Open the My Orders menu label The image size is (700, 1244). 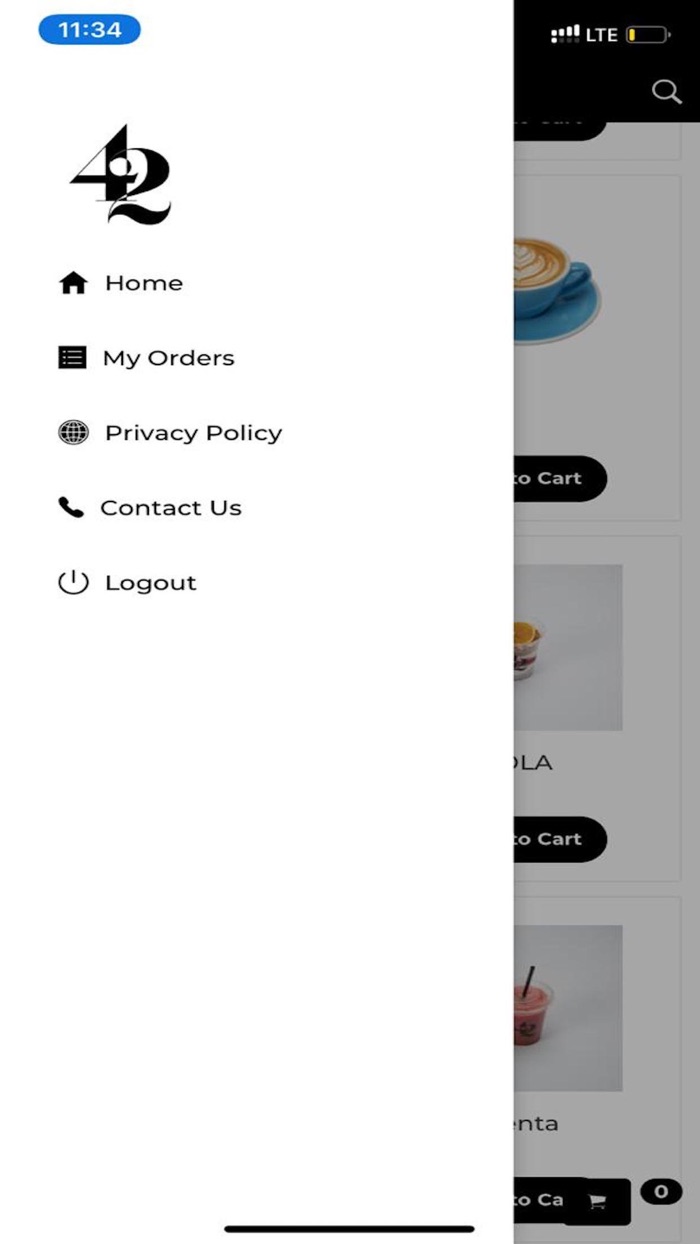(x=168, y=358)
